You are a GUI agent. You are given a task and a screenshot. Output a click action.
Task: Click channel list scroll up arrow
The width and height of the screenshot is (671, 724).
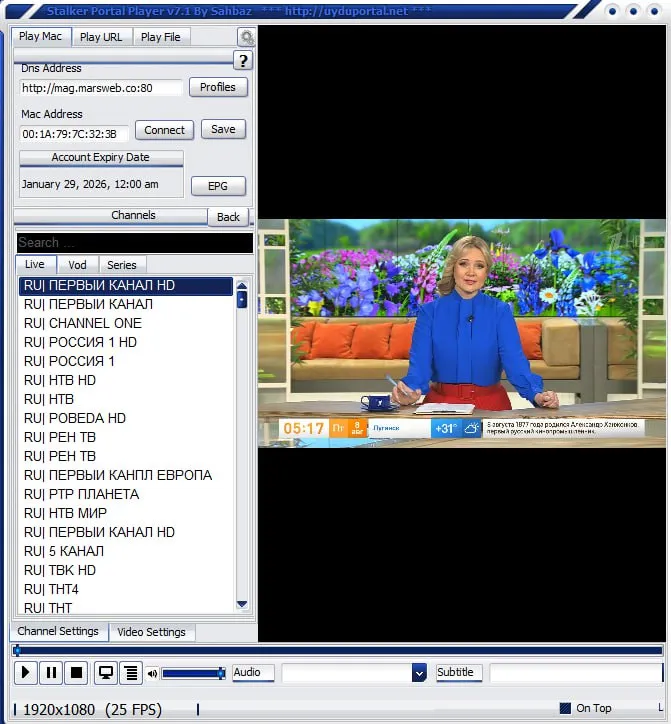click(242, 285)
